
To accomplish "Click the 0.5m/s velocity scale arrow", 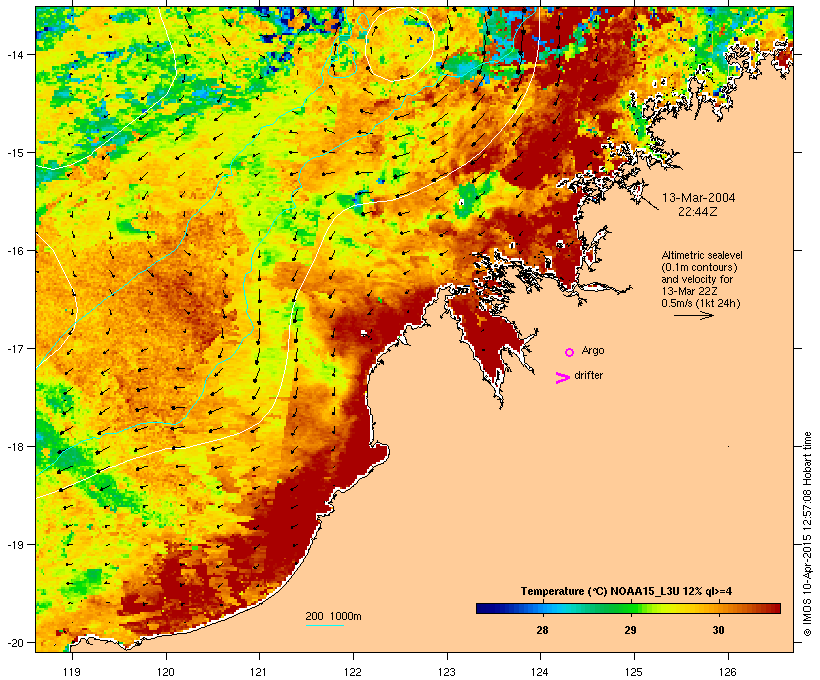I will (693, 315).
